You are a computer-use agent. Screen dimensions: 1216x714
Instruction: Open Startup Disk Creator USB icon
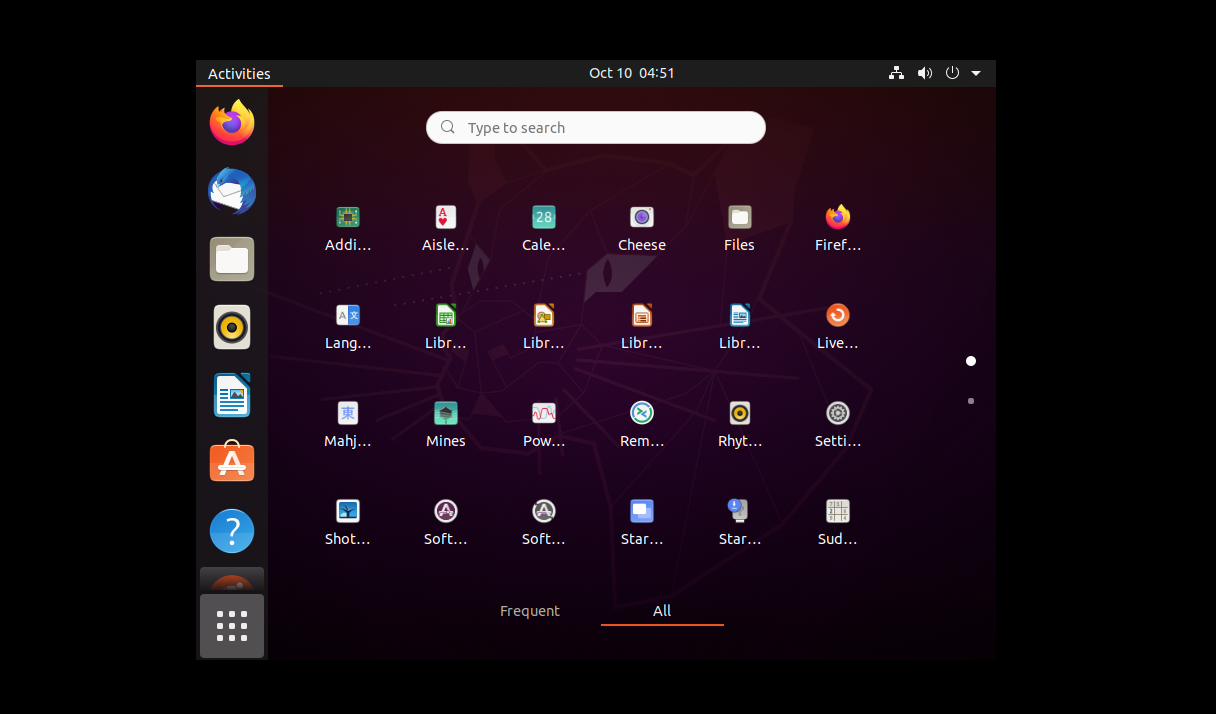point(740,522)
